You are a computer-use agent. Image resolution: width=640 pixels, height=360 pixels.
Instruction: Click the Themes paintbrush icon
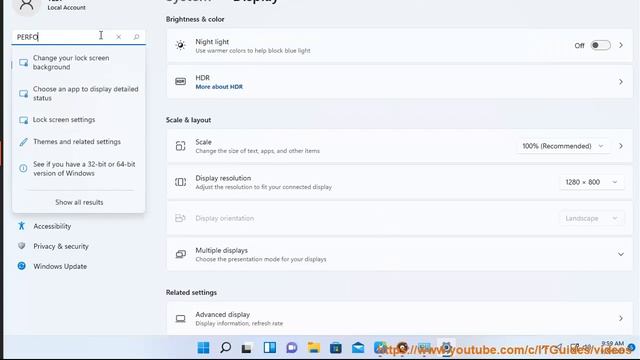tap(24, 142)
